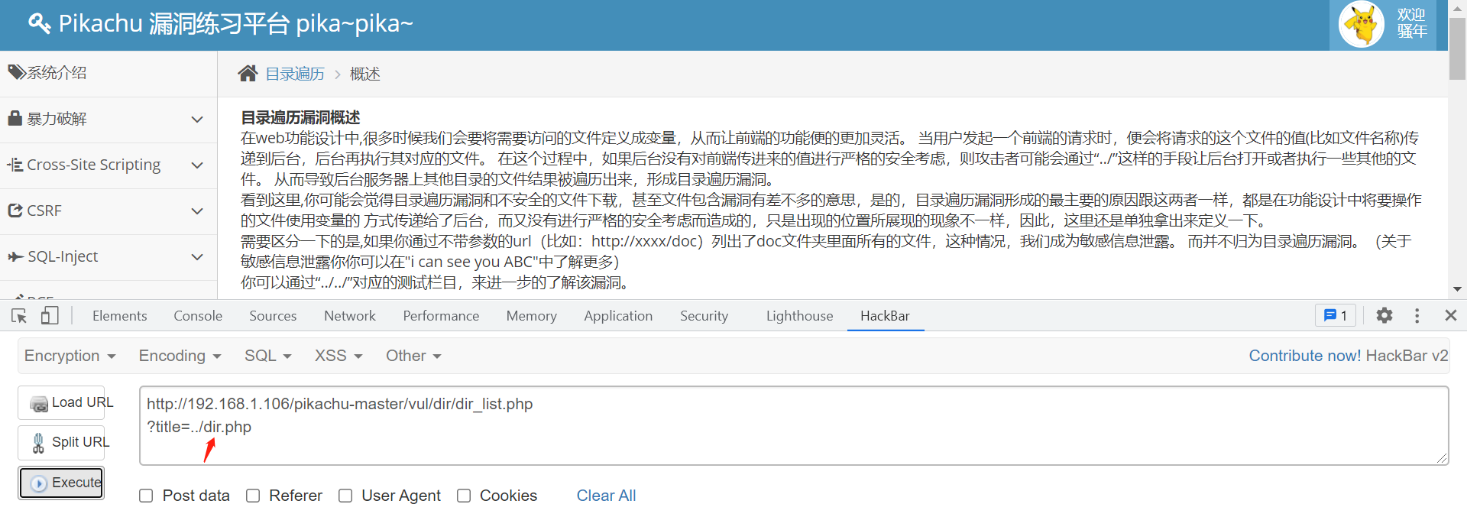Open the Pikachu avatar profile picture
This screenshot has width=1469, height=532.
[1362, 25]
